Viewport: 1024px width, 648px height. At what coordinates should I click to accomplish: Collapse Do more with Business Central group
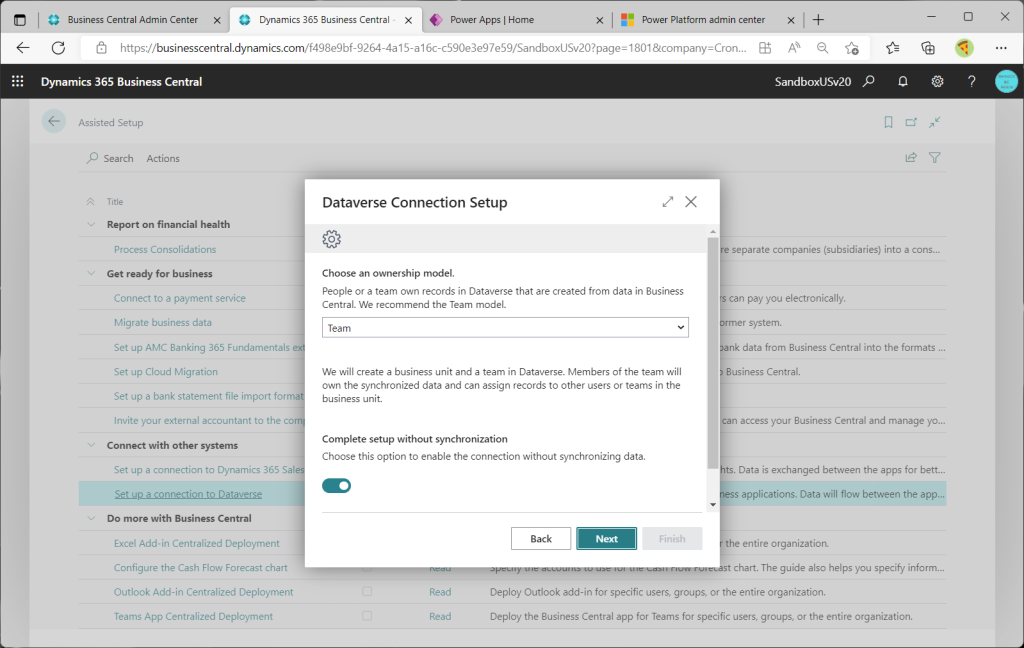click(91, 518)
